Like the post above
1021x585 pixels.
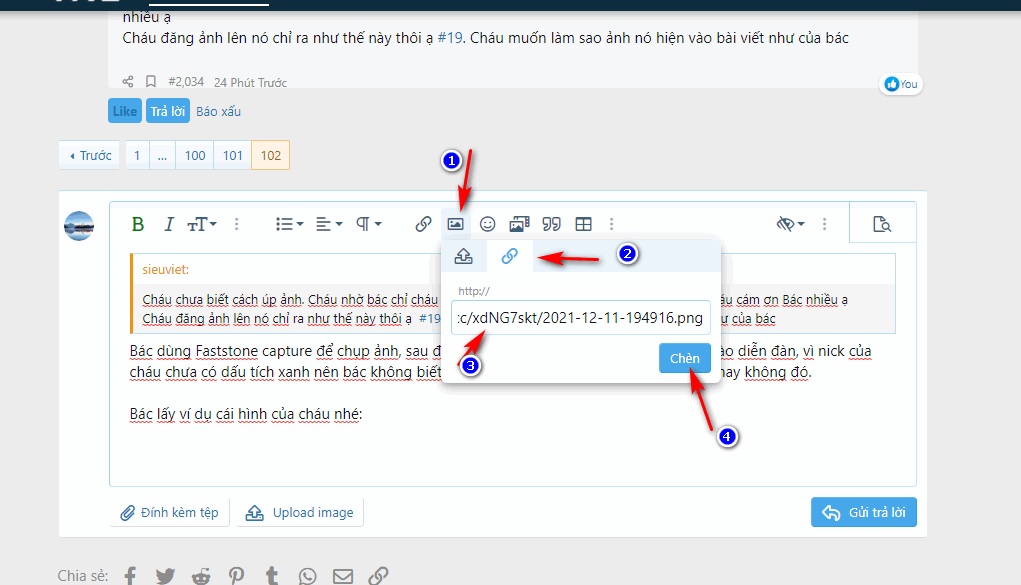pyautogui.click(x=124, y=111)
